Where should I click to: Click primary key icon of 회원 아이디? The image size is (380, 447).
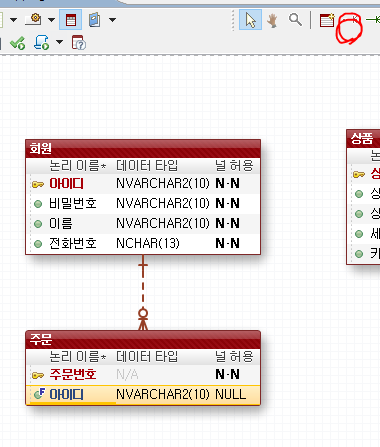38,184
